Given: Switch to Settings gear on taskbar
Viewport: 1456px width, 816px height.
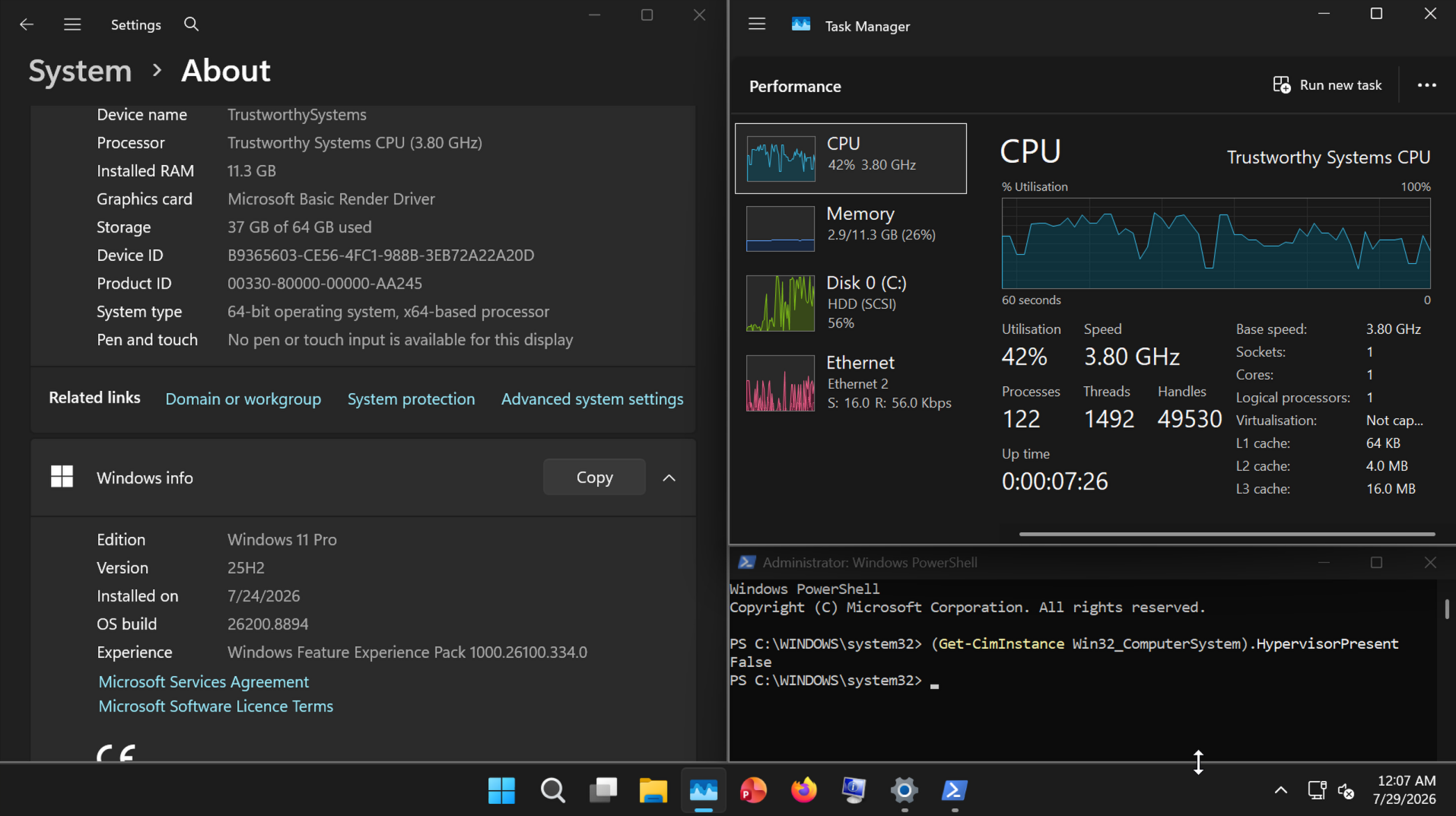Looking at the screenshot, I should (x=904, y=790).
